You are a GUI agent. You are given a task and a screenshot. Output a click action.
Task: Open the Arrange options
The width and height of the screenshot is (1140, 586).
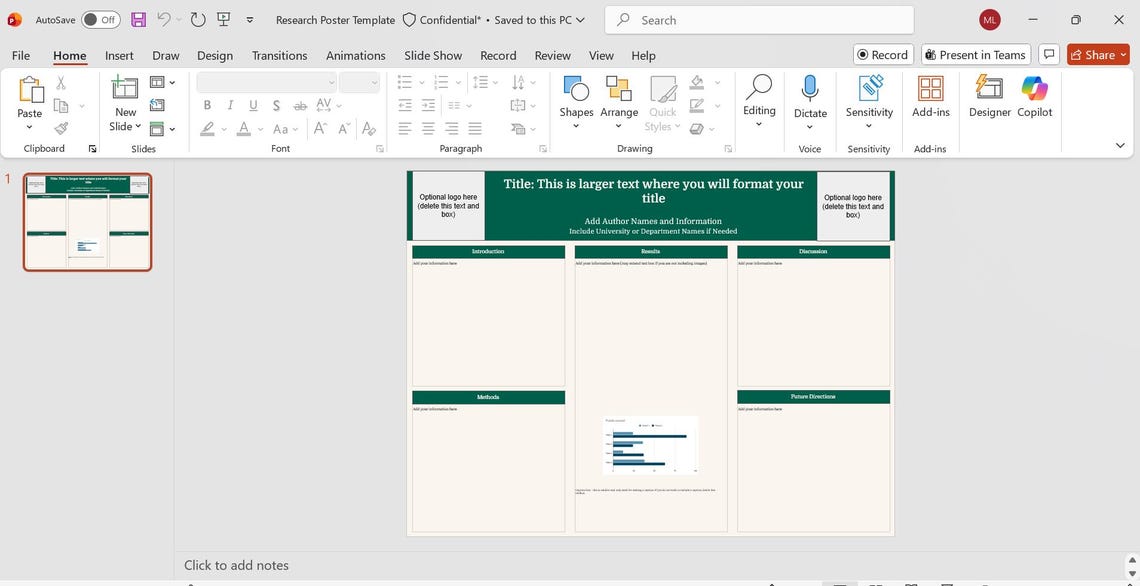[619, 103]
